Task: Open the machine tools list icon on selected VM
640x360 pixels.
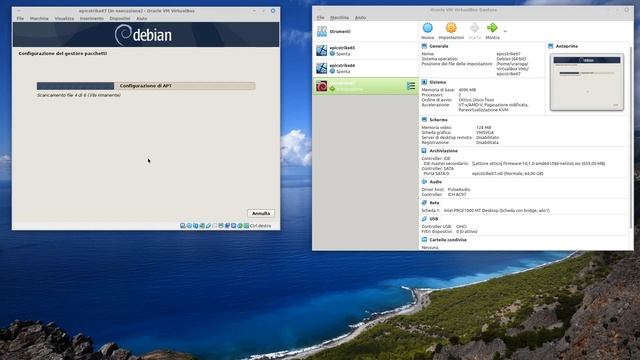Action: (411, 86)
